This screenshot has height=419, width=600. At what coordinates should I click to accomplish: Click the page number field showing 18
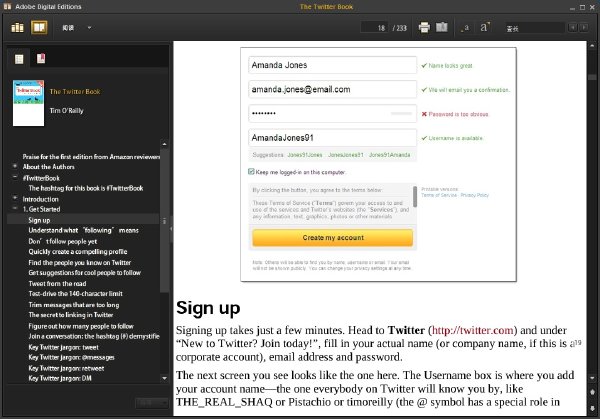(374, 28)
